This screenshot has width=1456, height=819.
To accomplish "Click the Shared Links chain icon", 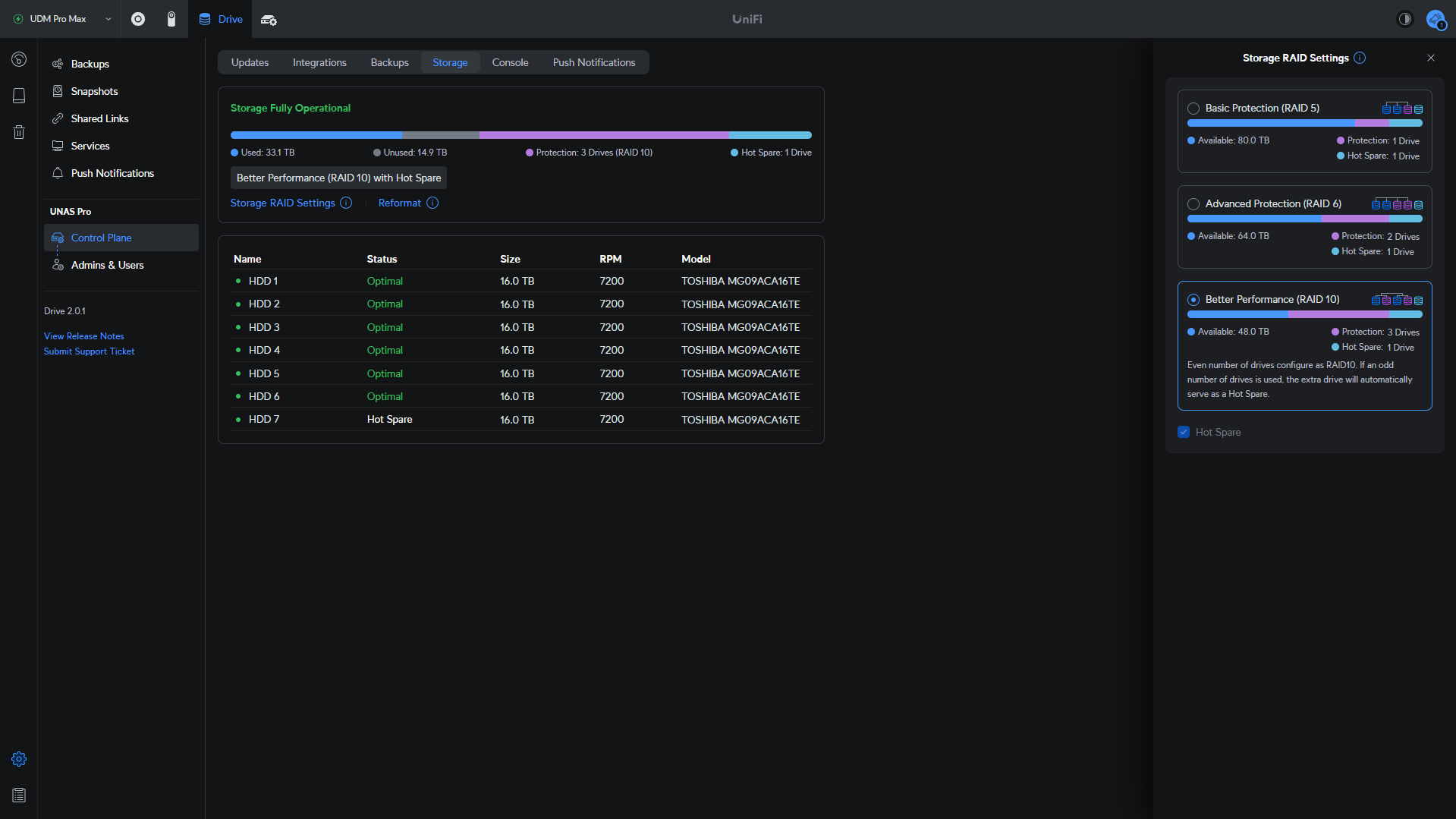I will 58,118.
